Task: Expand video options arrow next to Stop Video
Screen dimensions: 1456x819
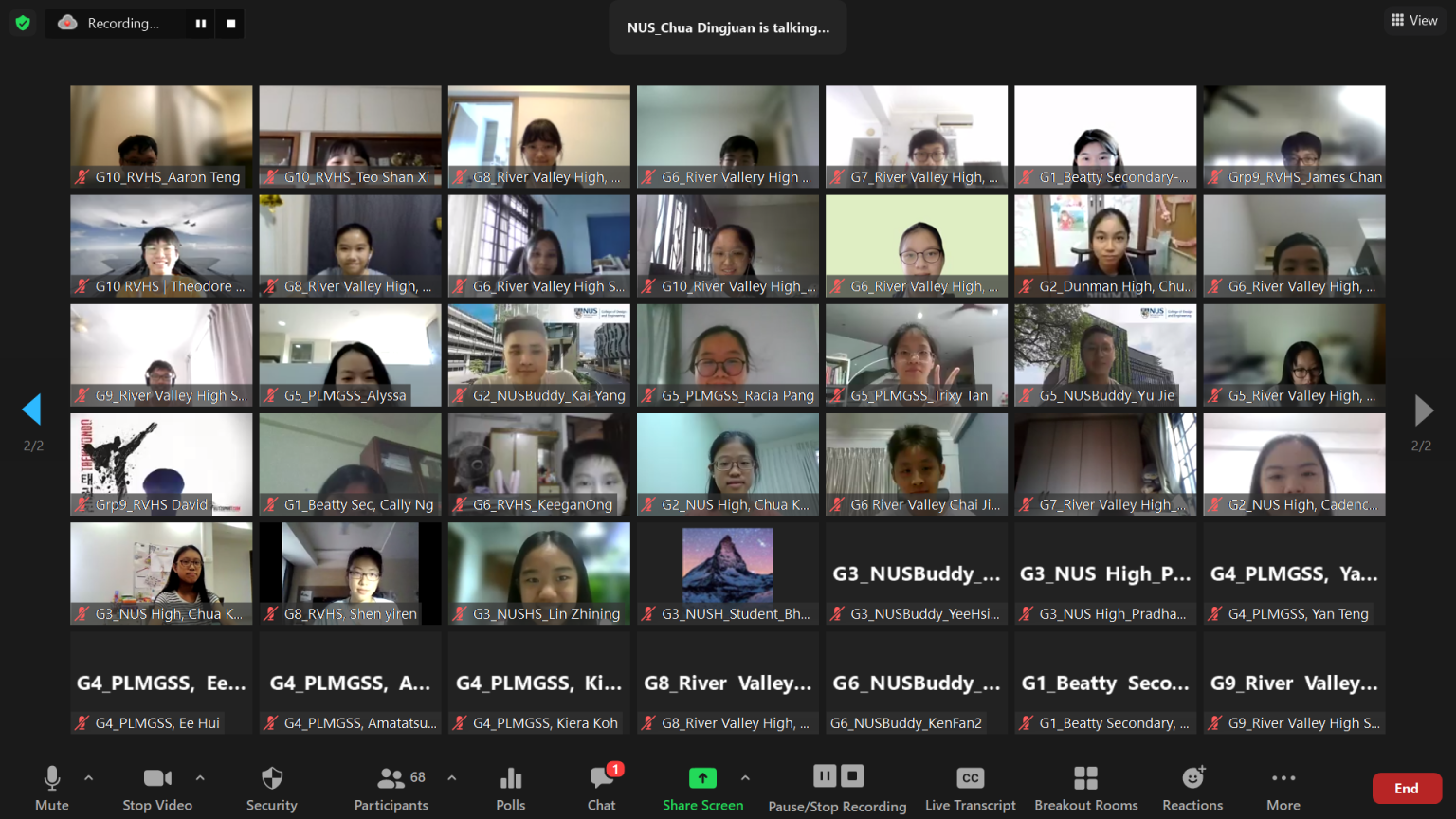Action: 200,777
